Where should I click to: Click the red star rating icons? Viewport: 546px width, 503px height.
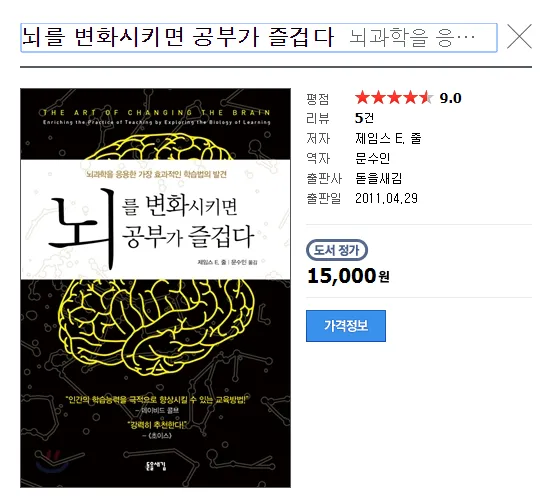point(394,98)
